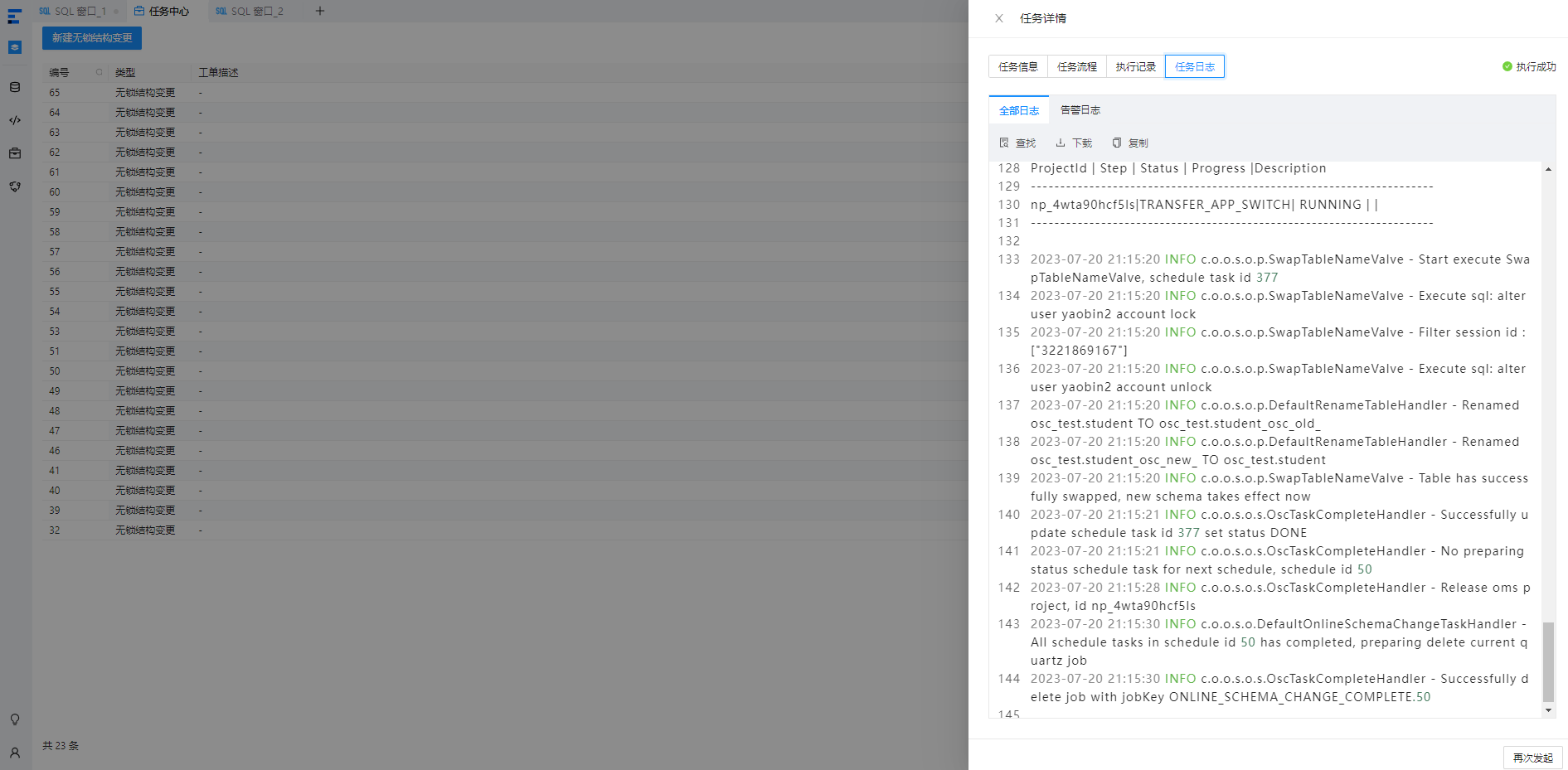Switch to 执行记录 tab

(x=1136, y=66)
